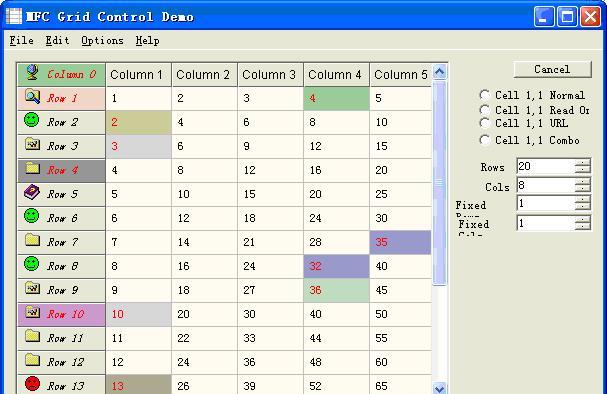Click the Fixed Rows input field
607x394 pixels.
click(x=546, y=203)
